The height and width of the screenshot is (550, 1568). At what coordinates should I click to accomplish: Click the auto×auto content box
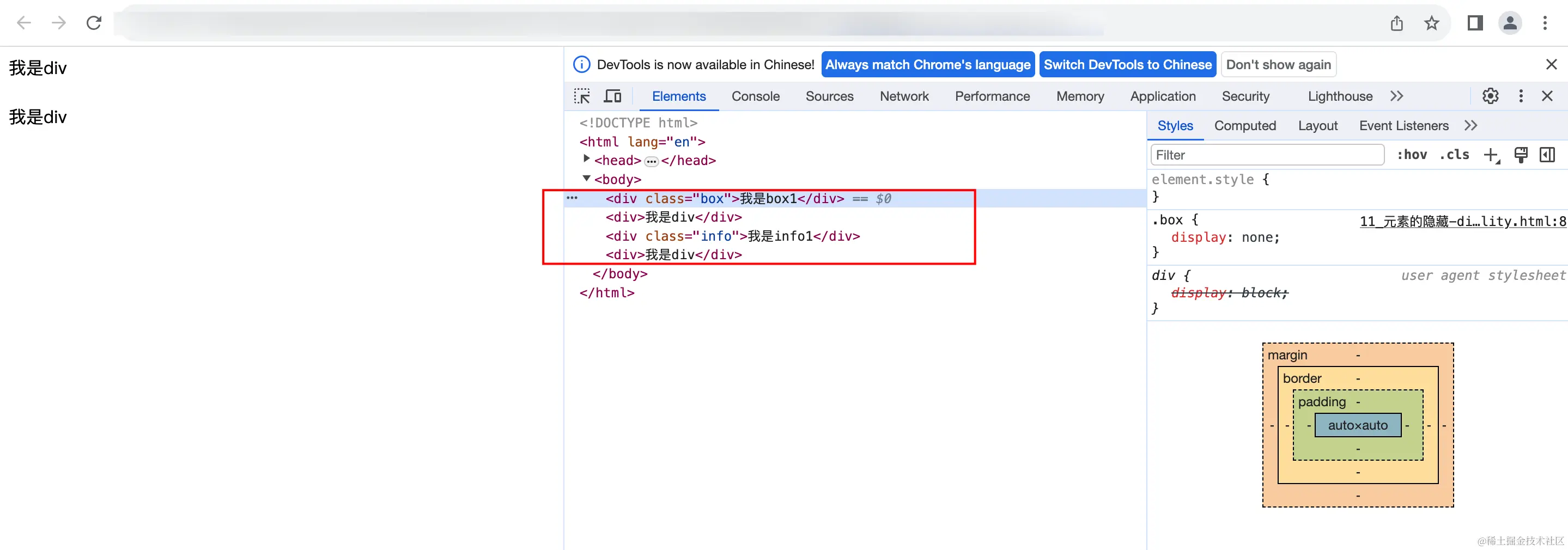click(1357, 425)
